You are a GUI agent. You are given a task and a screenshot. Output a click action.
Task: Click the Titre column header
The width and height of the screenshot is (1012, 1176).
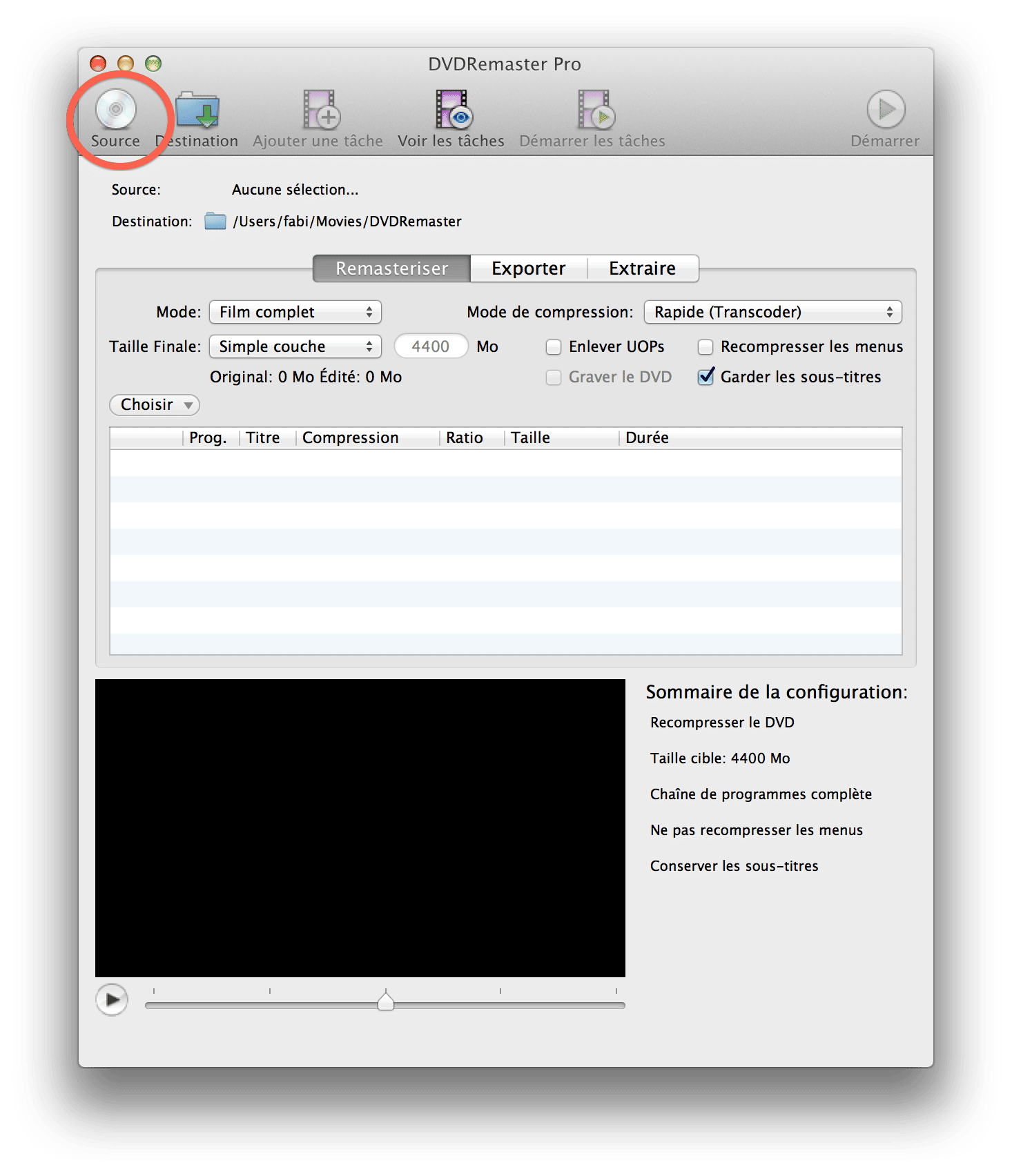pos(267,438)
